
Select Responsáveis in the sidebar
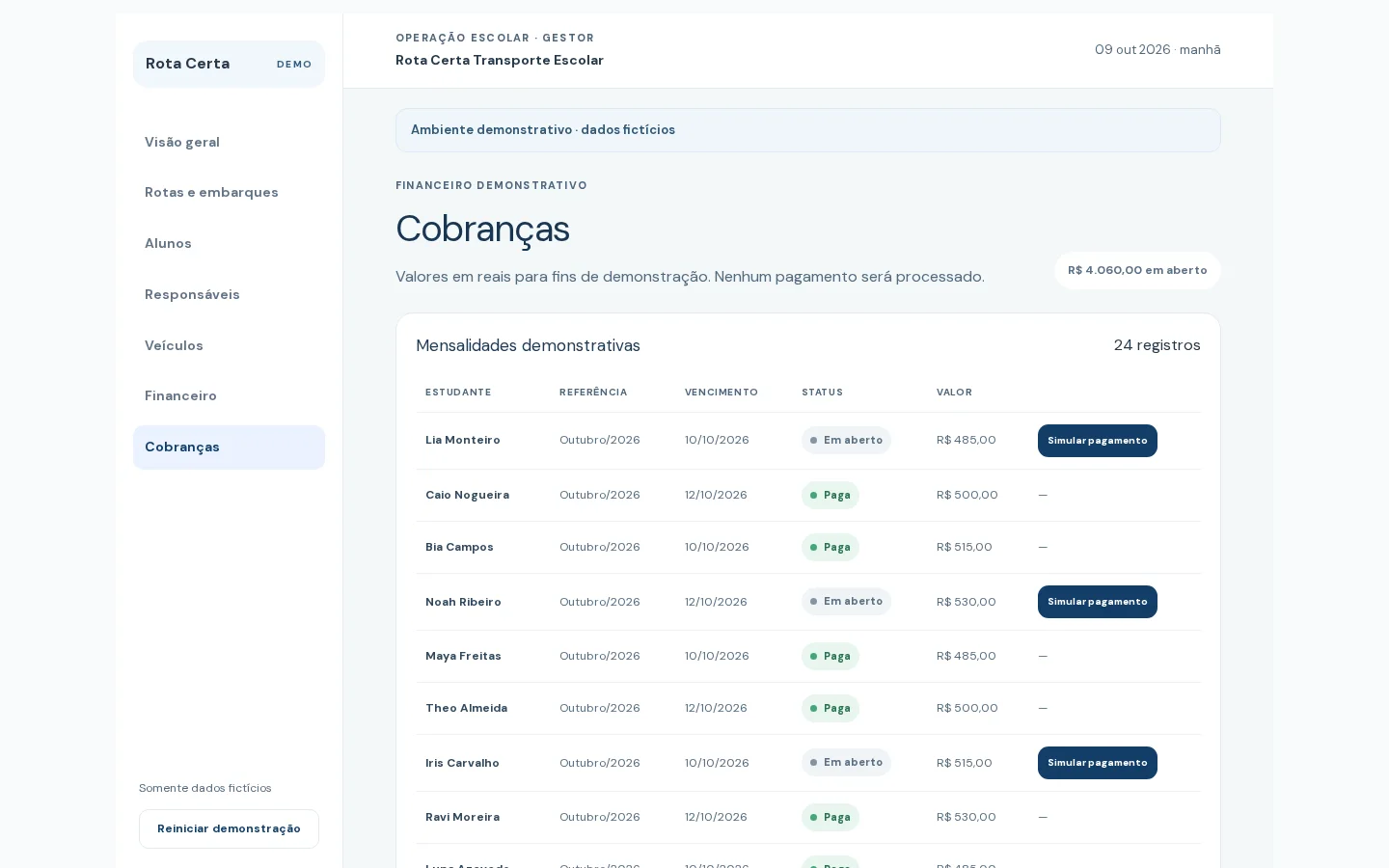[229, 294]
